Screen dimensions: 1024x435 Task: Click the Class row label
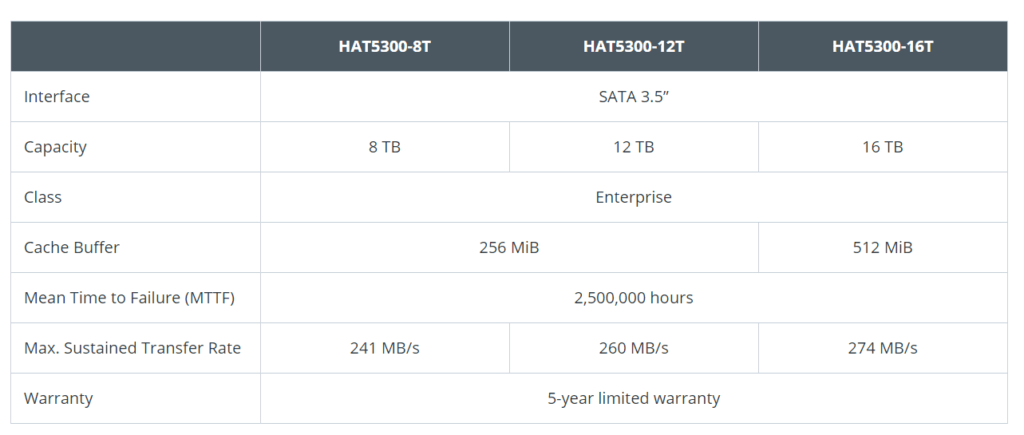(43, 197)
